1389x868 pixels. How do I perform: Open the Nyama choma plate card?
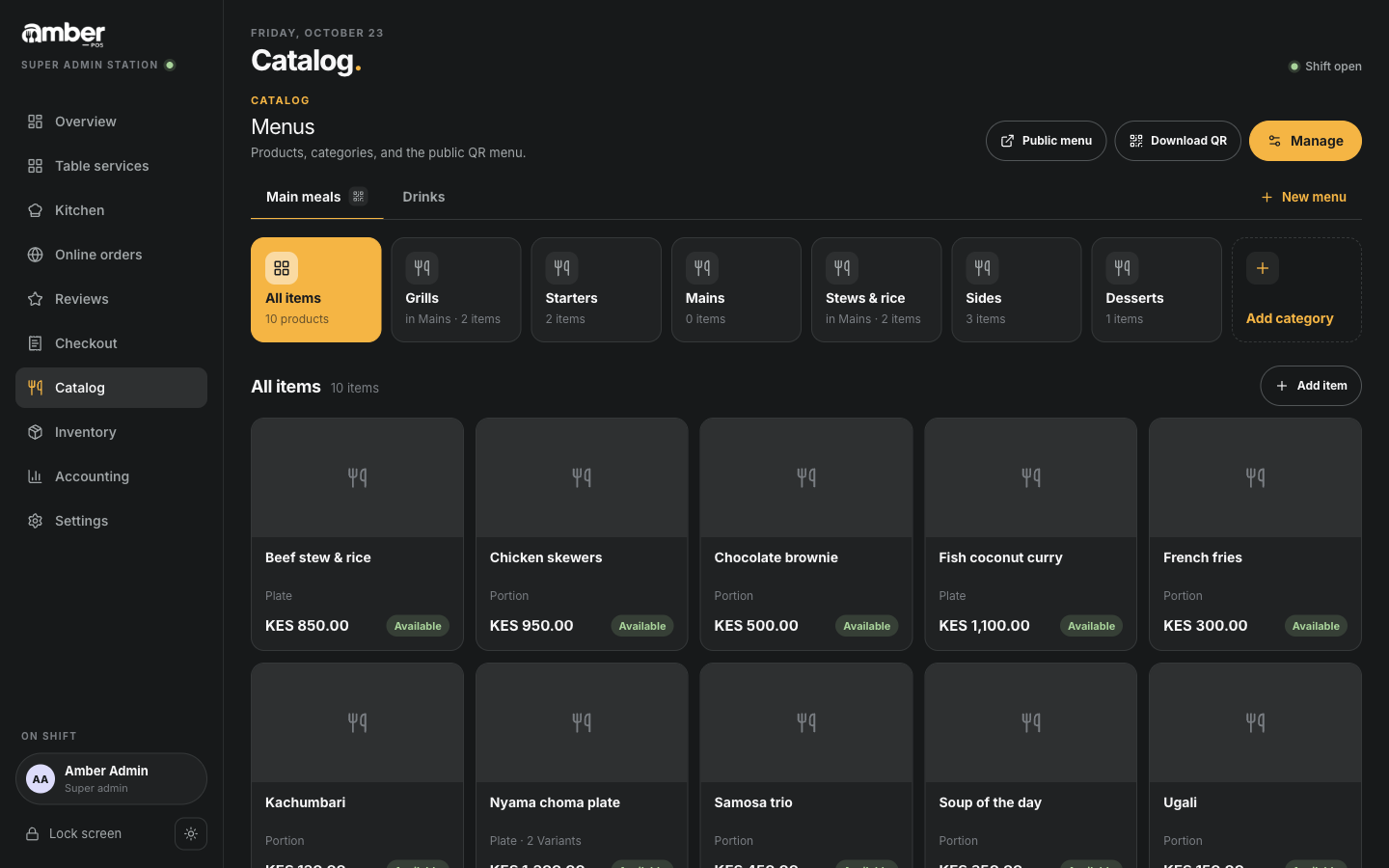(582, 765)
